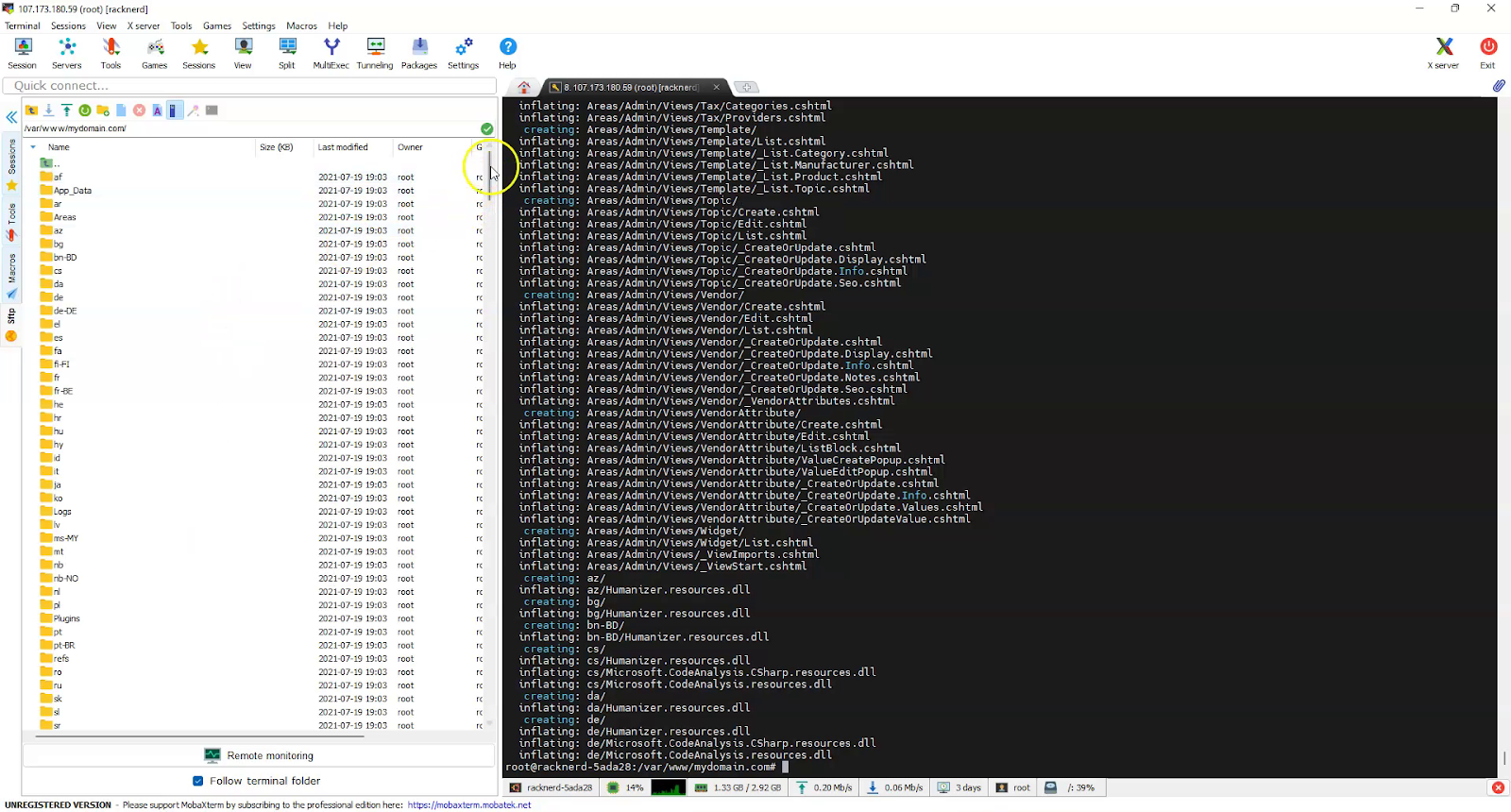Add a new terminal tab
Screen dimensions: 1511x812
point(746,87)
